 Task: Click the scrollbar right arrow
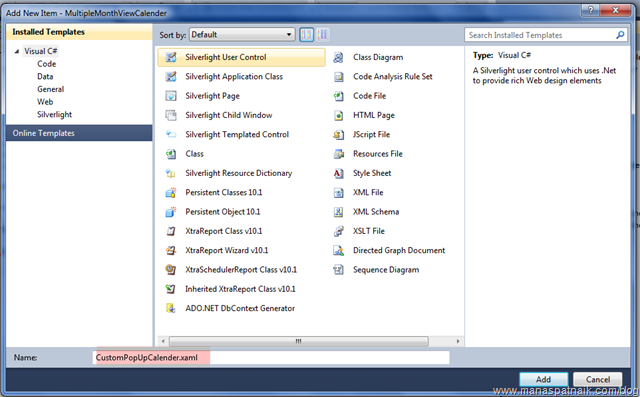coord(458,341)
